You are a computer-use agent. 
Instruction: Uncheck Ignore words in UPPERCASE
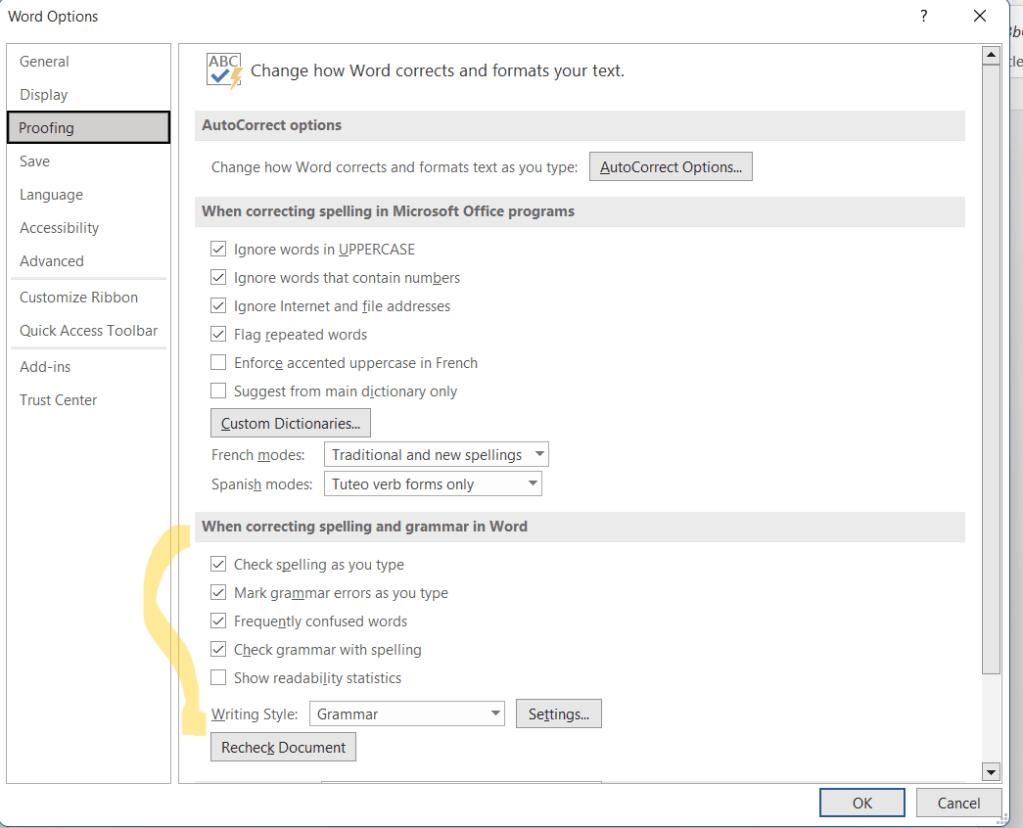pyautogui.click(x=218, y=249)
